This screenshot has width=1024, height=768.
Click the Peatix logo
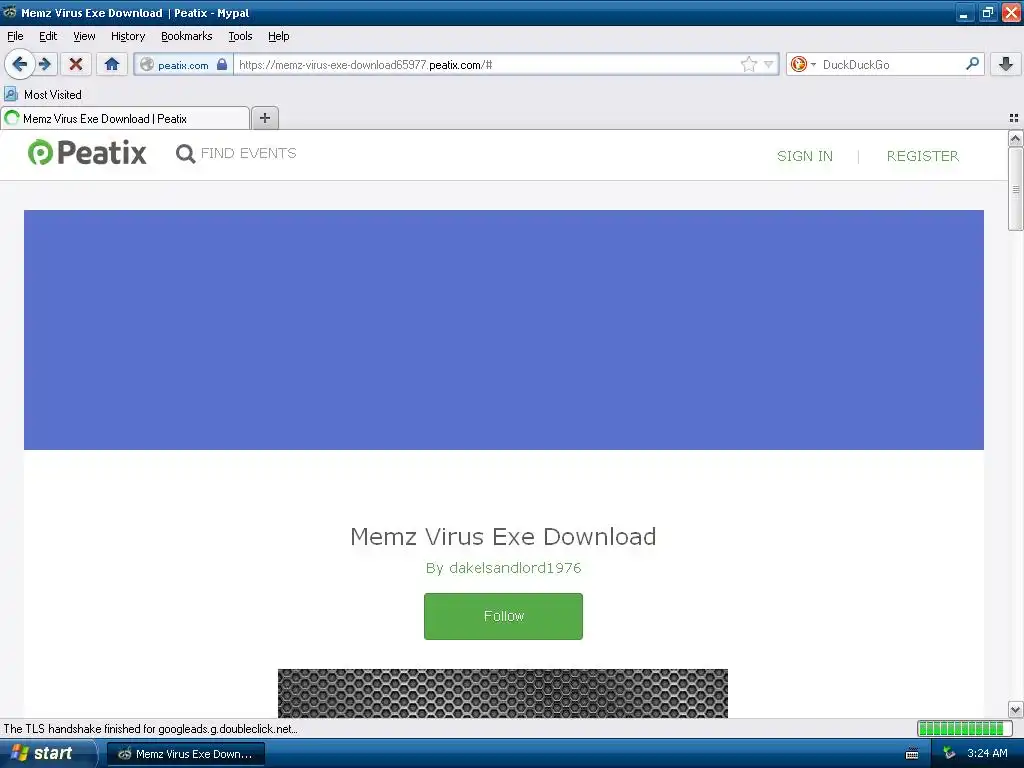[87, 153]
